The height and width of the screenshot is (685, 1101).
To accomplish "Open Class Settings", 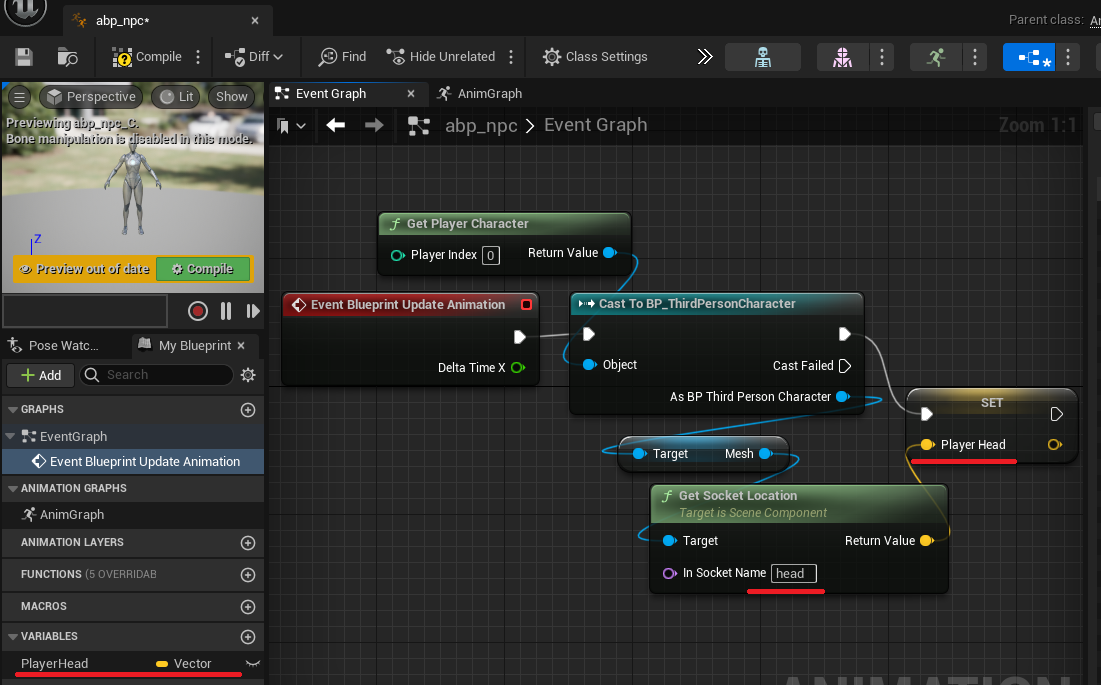I will tap(595, 57).
